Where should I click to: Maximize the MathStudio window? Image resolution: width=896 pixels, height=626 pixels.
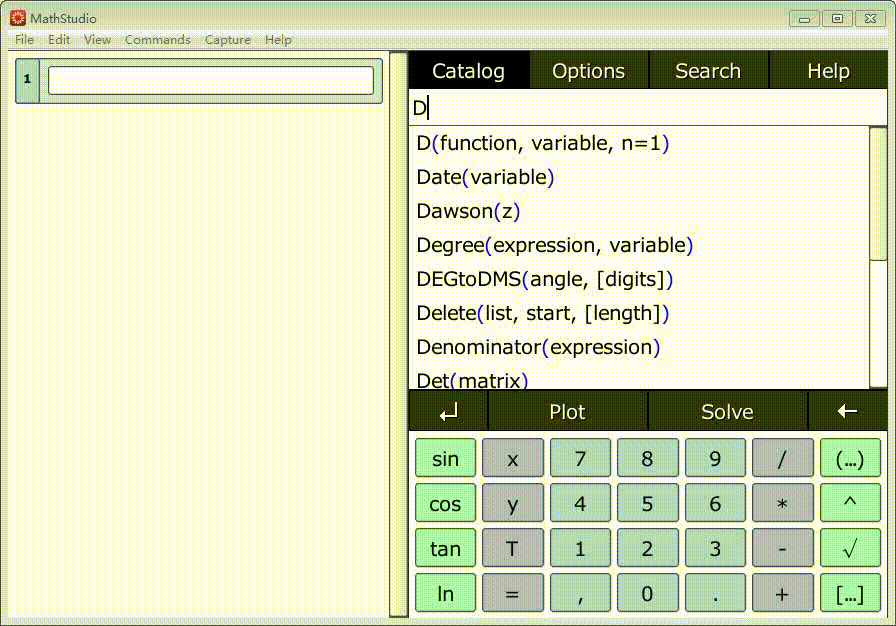tap(837, 19)
